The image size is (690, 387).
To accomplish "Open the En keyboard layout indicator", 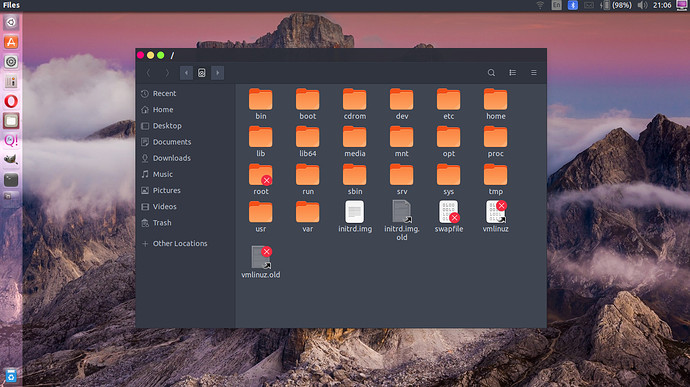I will pos(557,5).
